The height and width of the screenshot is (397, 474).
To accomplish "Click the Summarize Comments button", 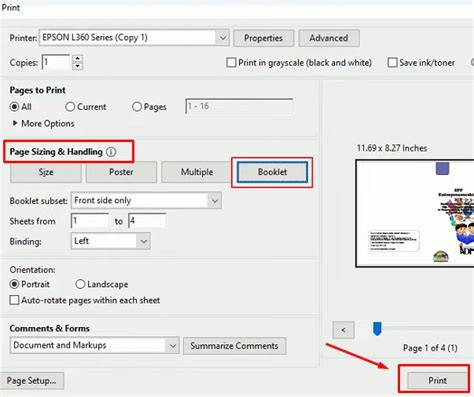I will point(234,346).
